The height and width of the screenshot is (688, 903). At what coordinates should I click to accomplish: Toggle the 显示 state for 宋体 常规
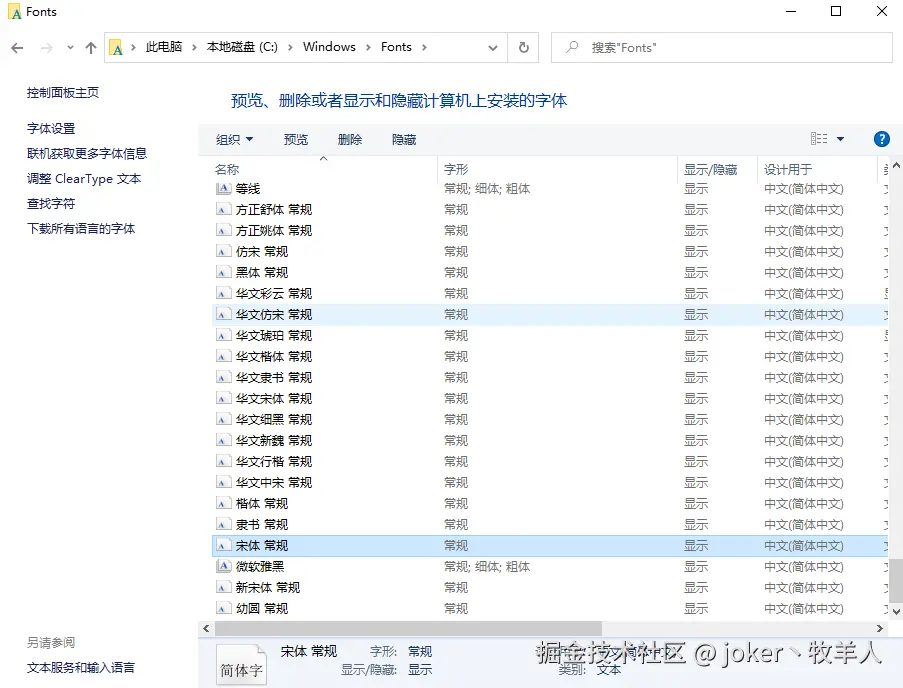click(x=695, y=545)
